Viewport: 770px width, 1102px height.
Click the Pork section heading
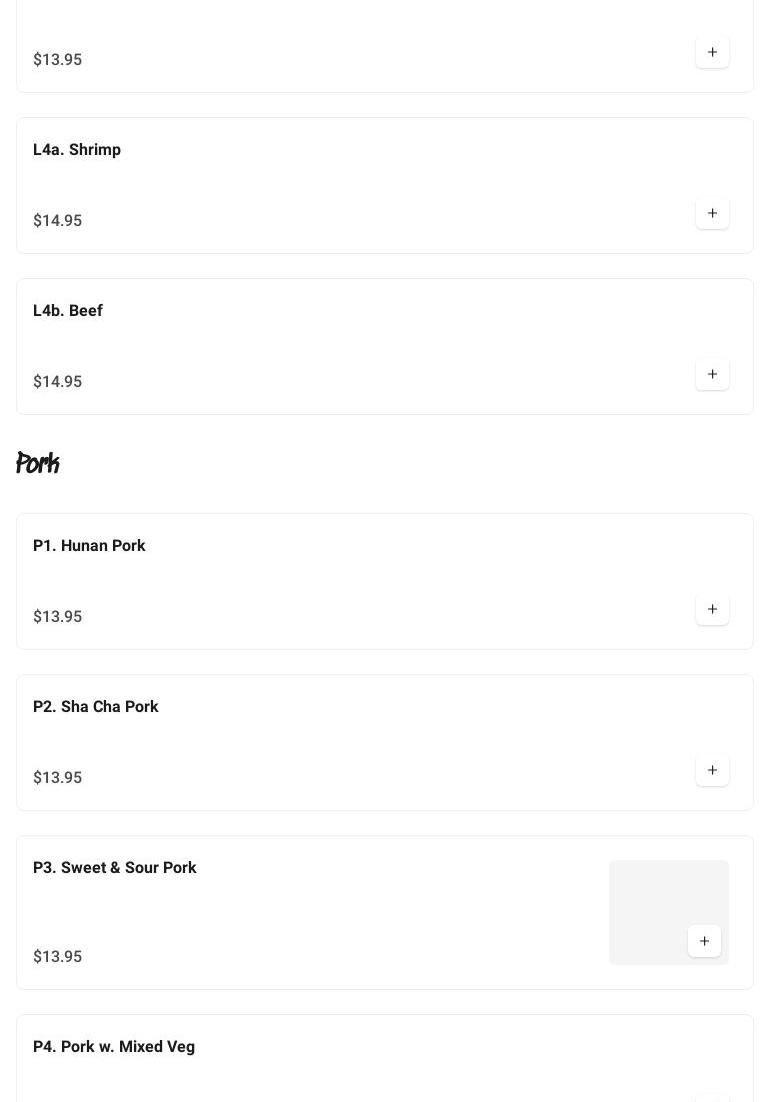[38, 463]
